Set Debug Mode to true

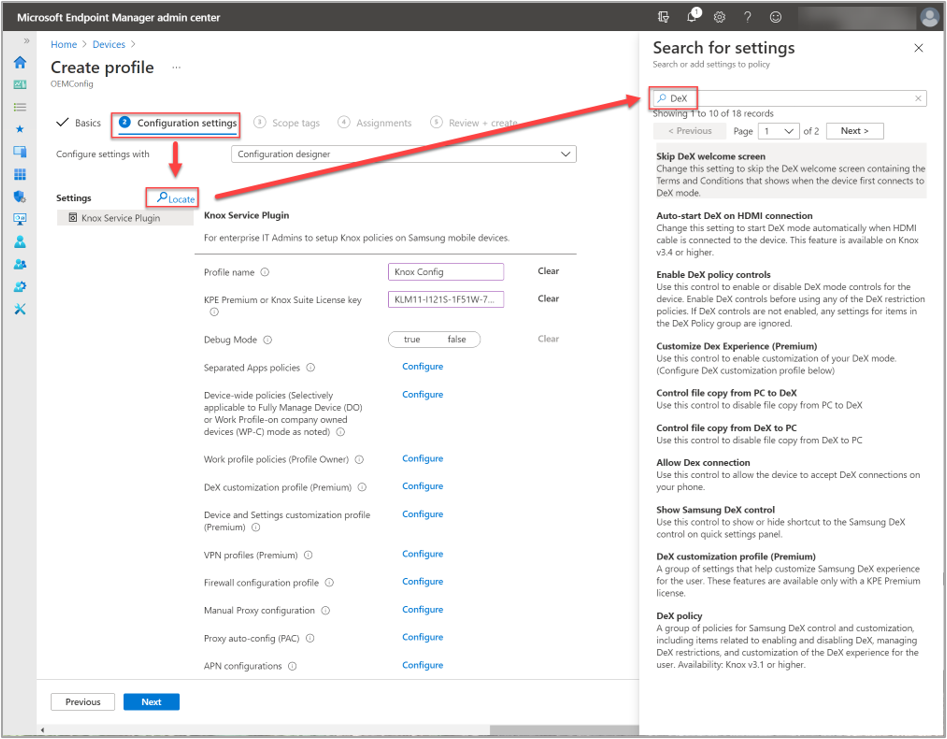(412, 339)
